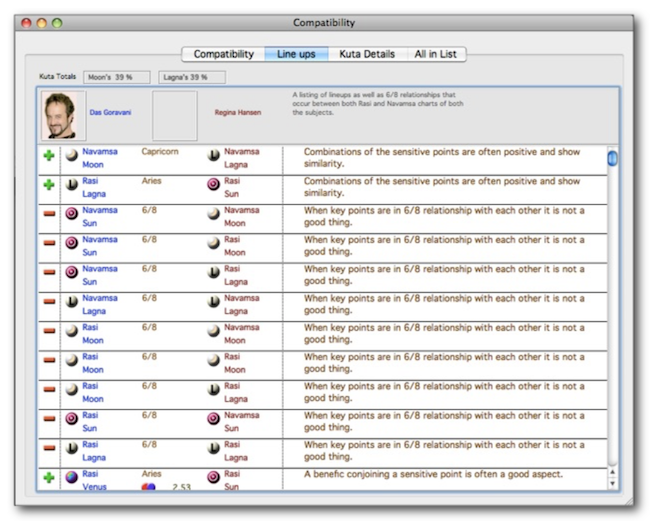Viewport: 663px width, 532px height.
Task: Click green plus icon in Rasi Venus row
Action: 49,478
